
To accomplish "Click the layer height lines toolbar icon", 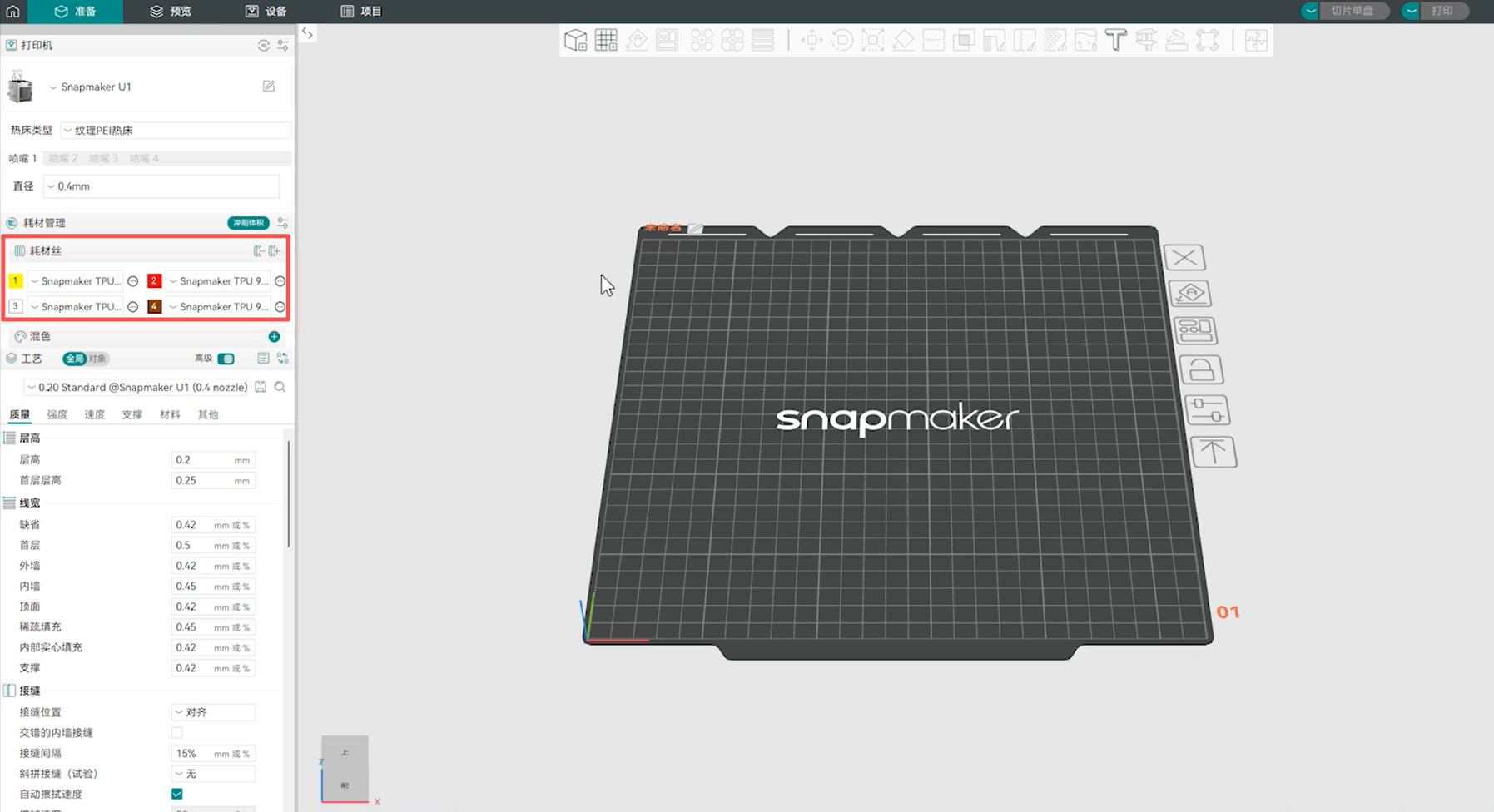I will pos(762,40).
